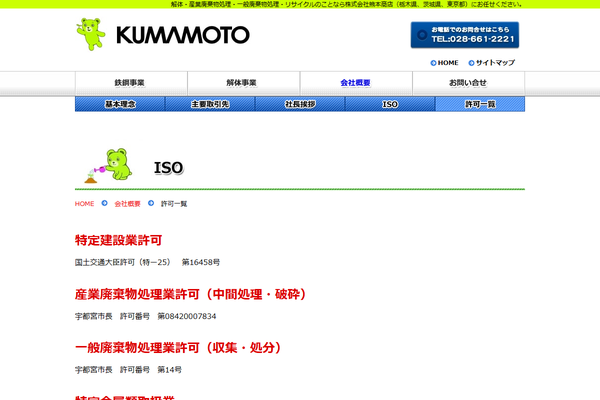600x400 pixels.
Task: Click the 産業廃棄物処理業許可 heading
Action: tap(191, 294)
